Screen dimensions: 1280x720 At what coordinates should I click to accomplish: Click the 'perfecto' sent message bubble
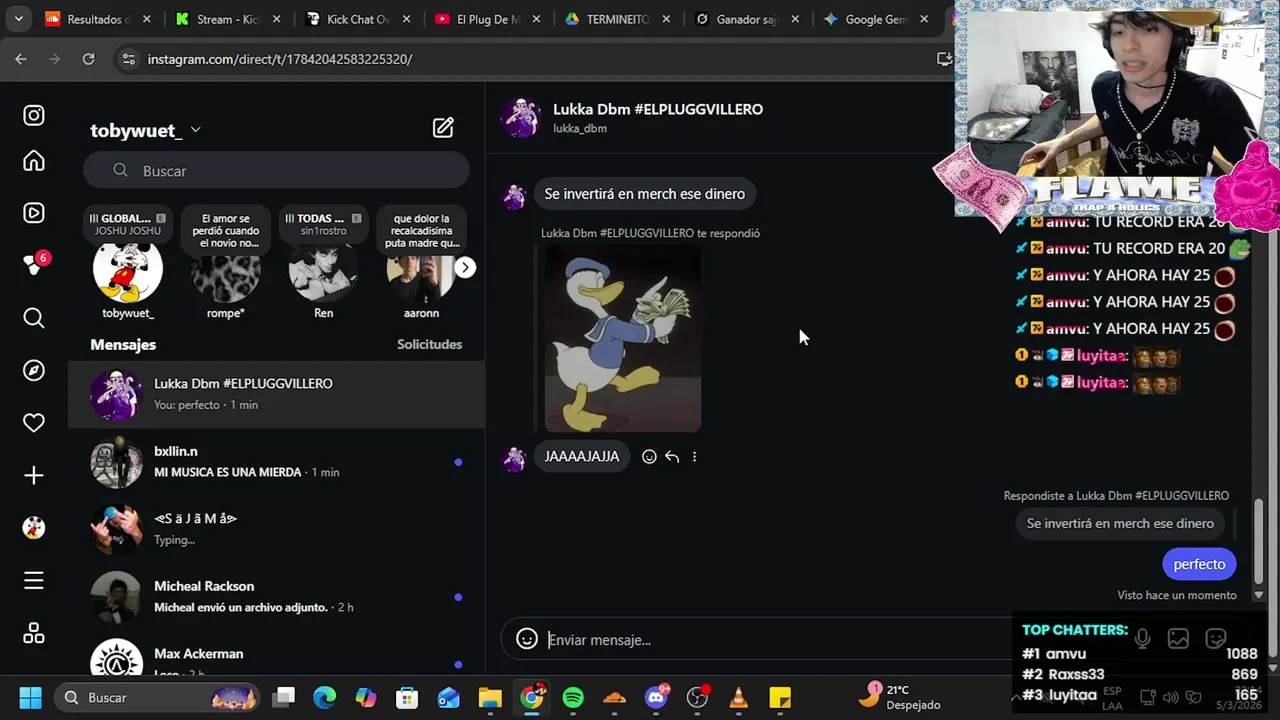[x=1199, y=564]
